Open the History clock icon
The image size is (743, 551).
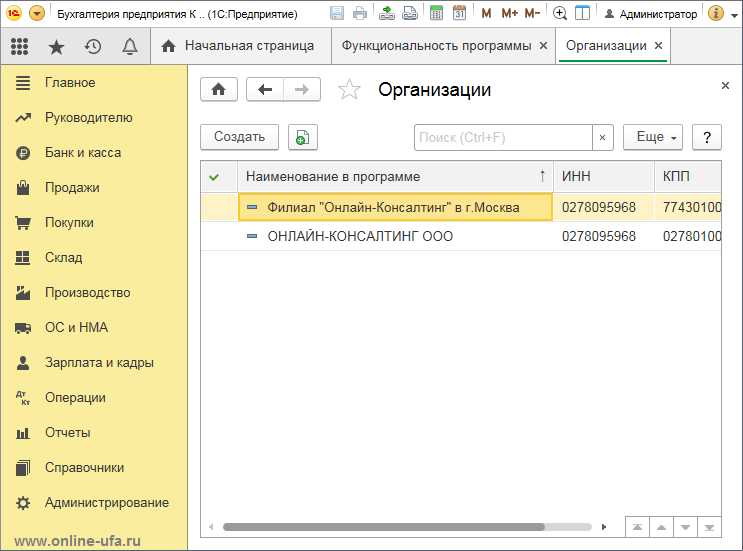tap(93, 46)
